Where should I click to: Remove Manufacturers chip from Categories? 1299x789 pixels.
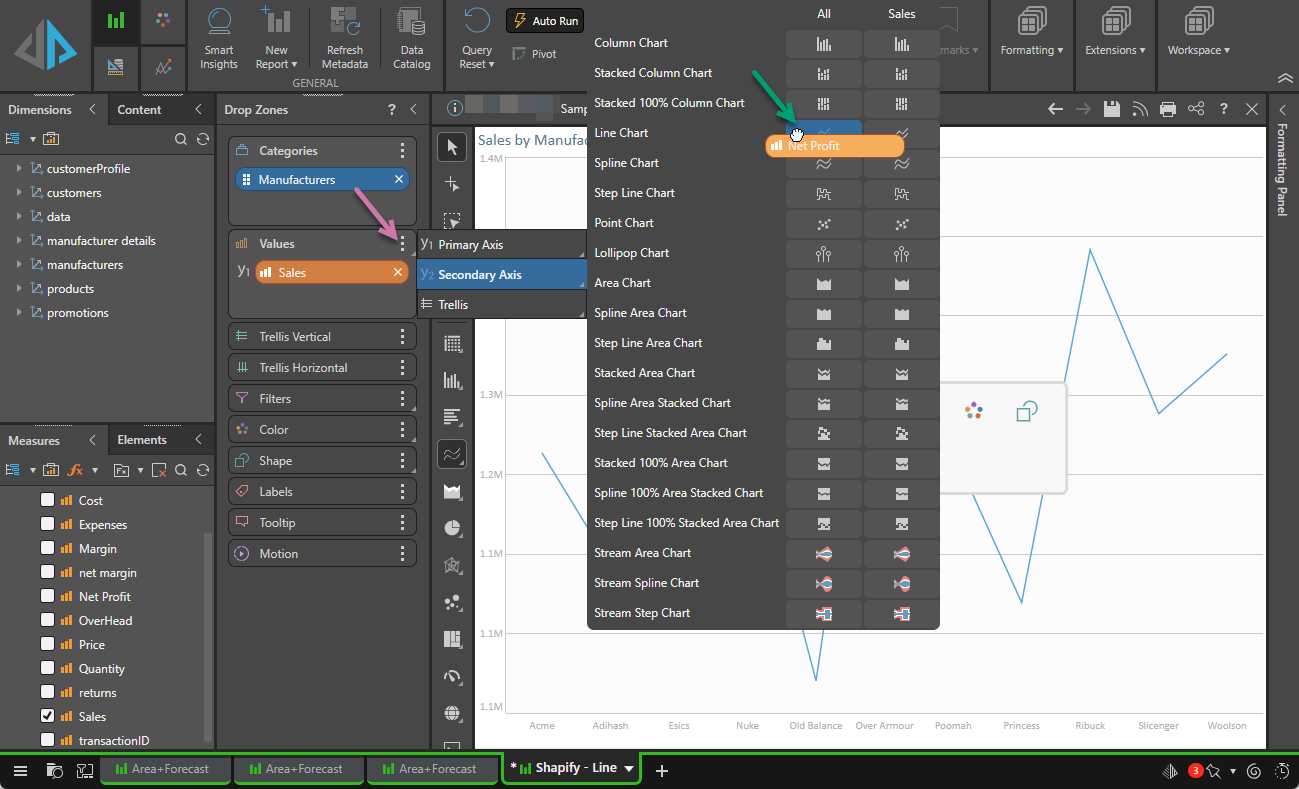(399, 180)
